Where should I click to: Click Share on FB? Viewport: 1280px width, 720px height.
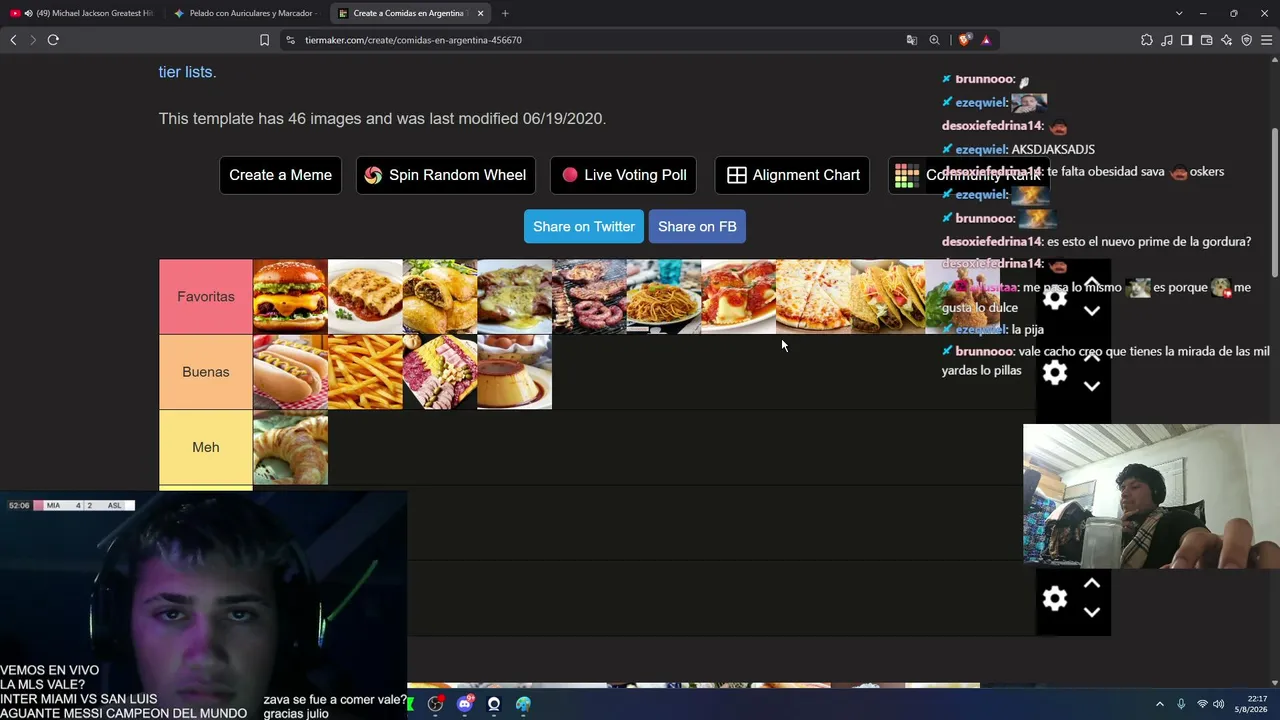click(697, 226)
